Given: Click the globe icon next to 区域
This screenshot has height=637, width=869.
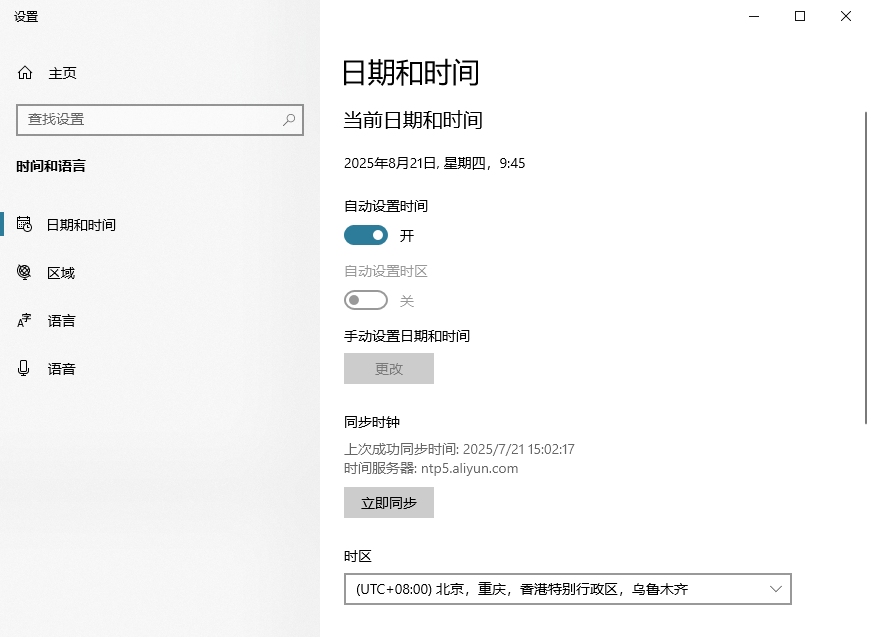Looking at the screenshot, I should 24,272.
